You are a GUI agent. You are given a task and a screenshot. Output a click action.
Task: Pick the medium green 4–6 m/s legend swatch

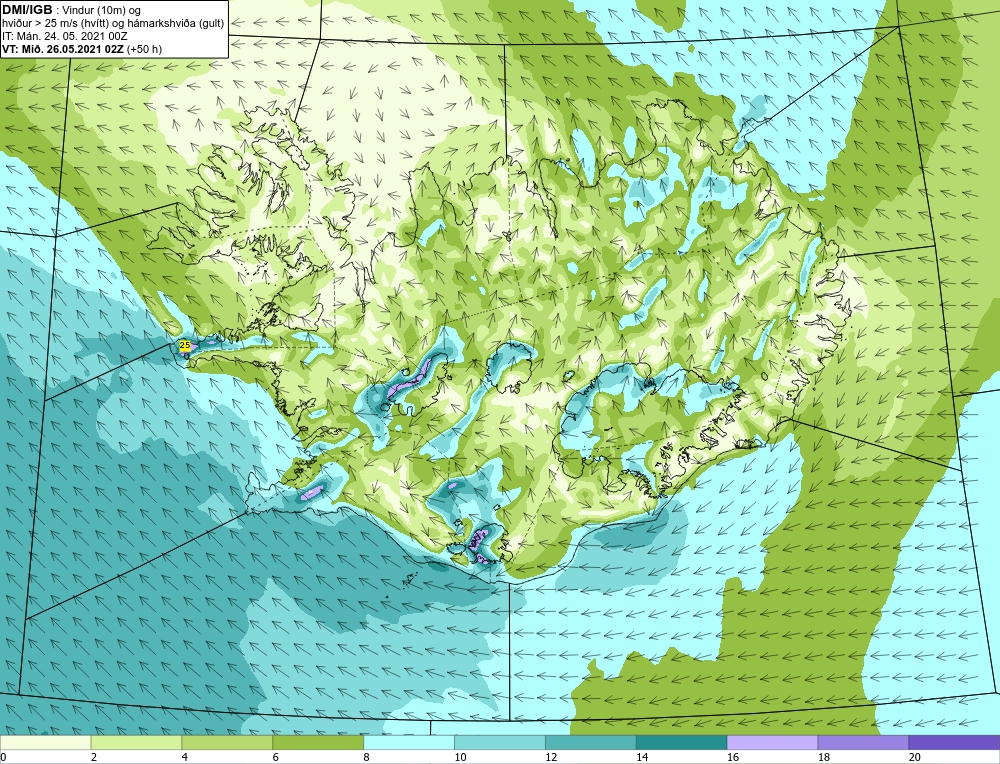[227, 743]
